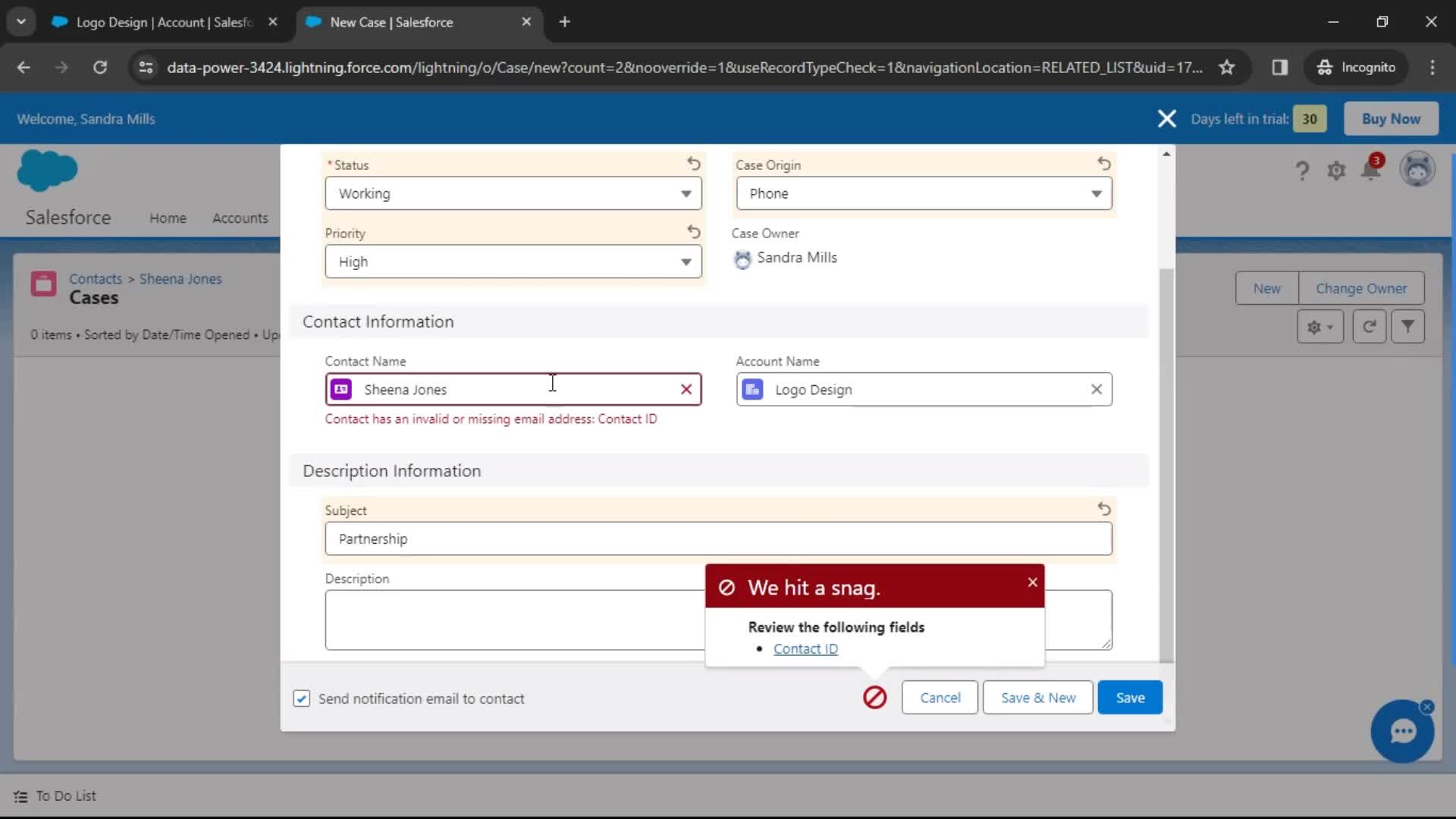Switch to Logo Design Account browser tab
This screenshot has height=819, width=1456.
[165, 22]
